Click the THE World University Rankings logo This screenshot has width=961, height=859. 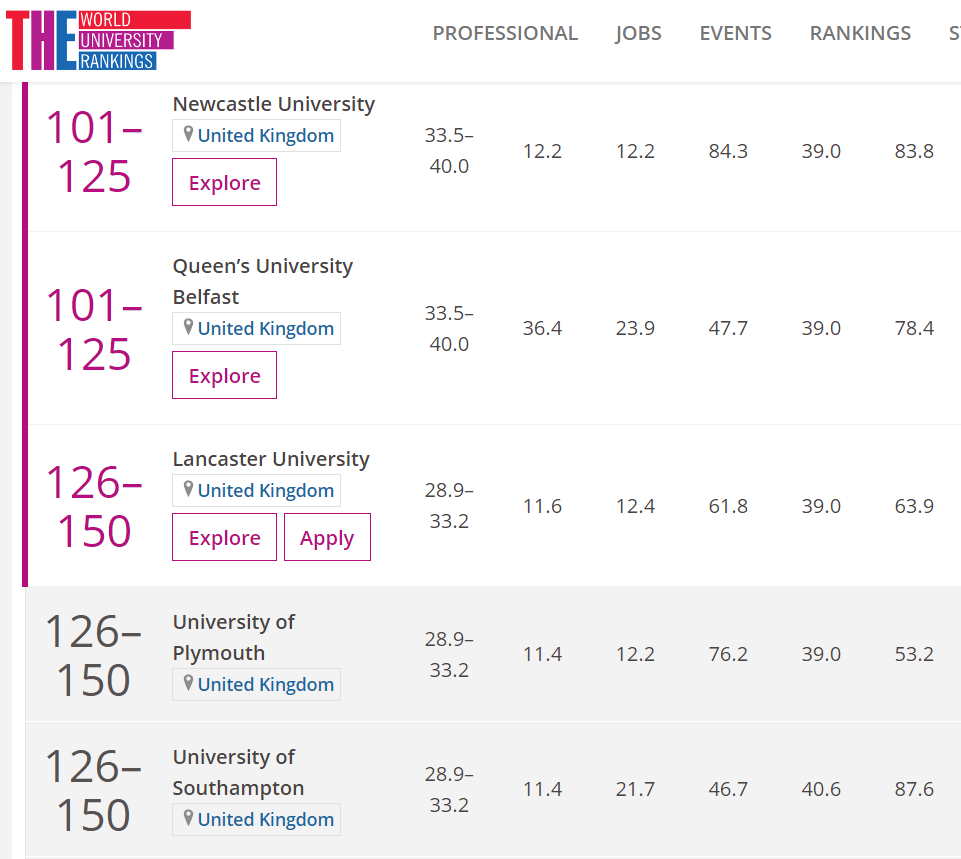coord(98,40)
